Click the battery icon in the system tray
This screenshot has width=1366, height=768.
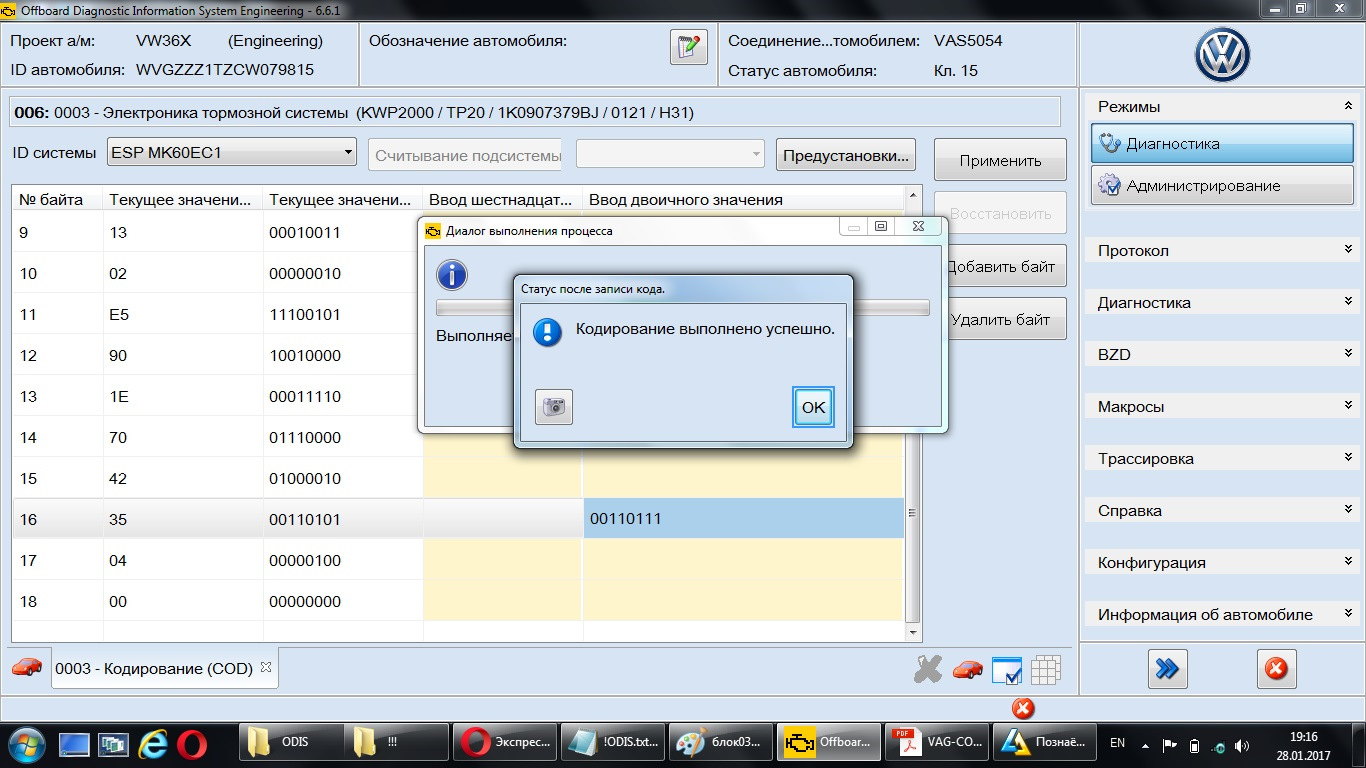point(1194,745)
